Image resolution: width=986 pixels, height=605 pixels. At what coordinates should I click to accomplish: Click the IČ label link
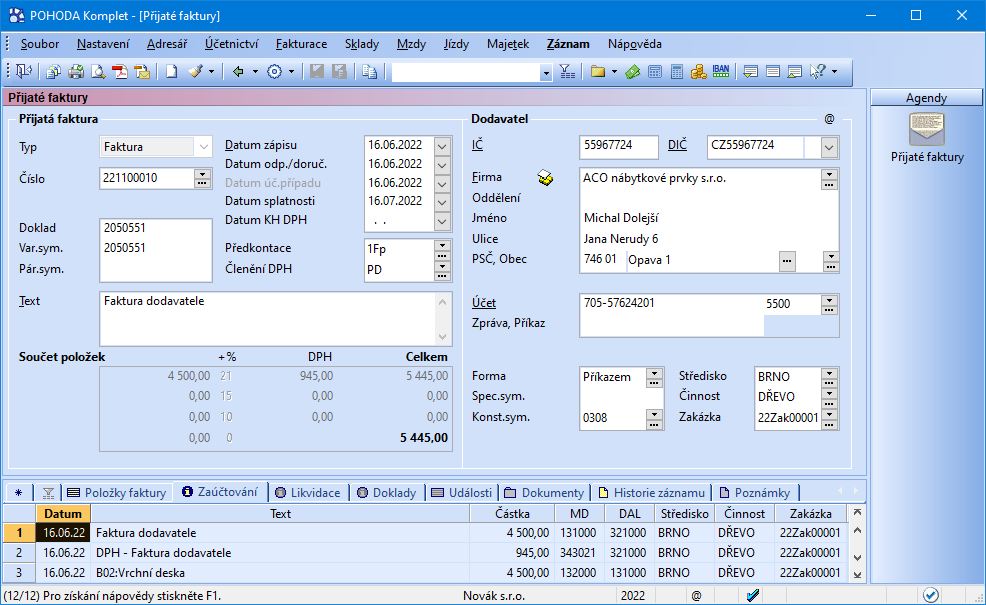coord(477,145)
